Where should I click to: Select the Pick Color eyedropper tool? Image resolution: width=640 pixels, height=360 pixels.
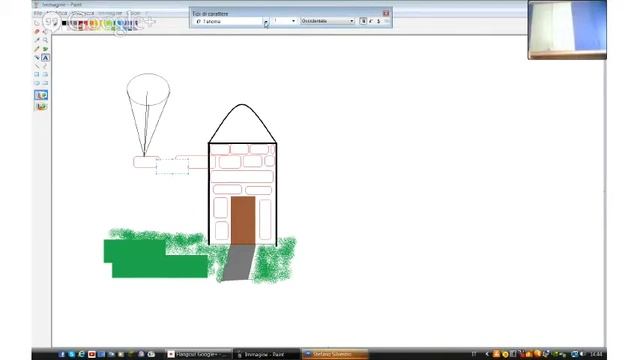[37, 40]
